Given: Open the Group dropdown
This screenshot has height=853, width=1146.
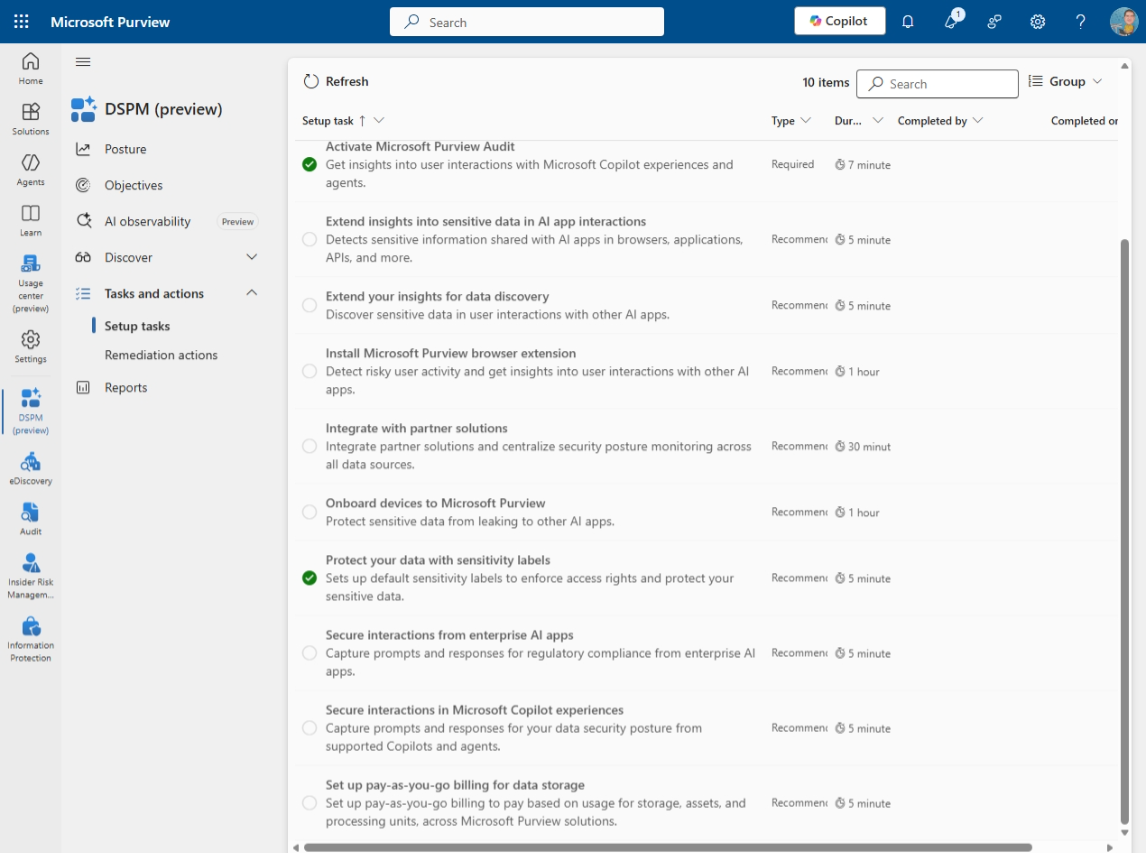Looking at the screenshot, I should click(x=1067, y=81).
